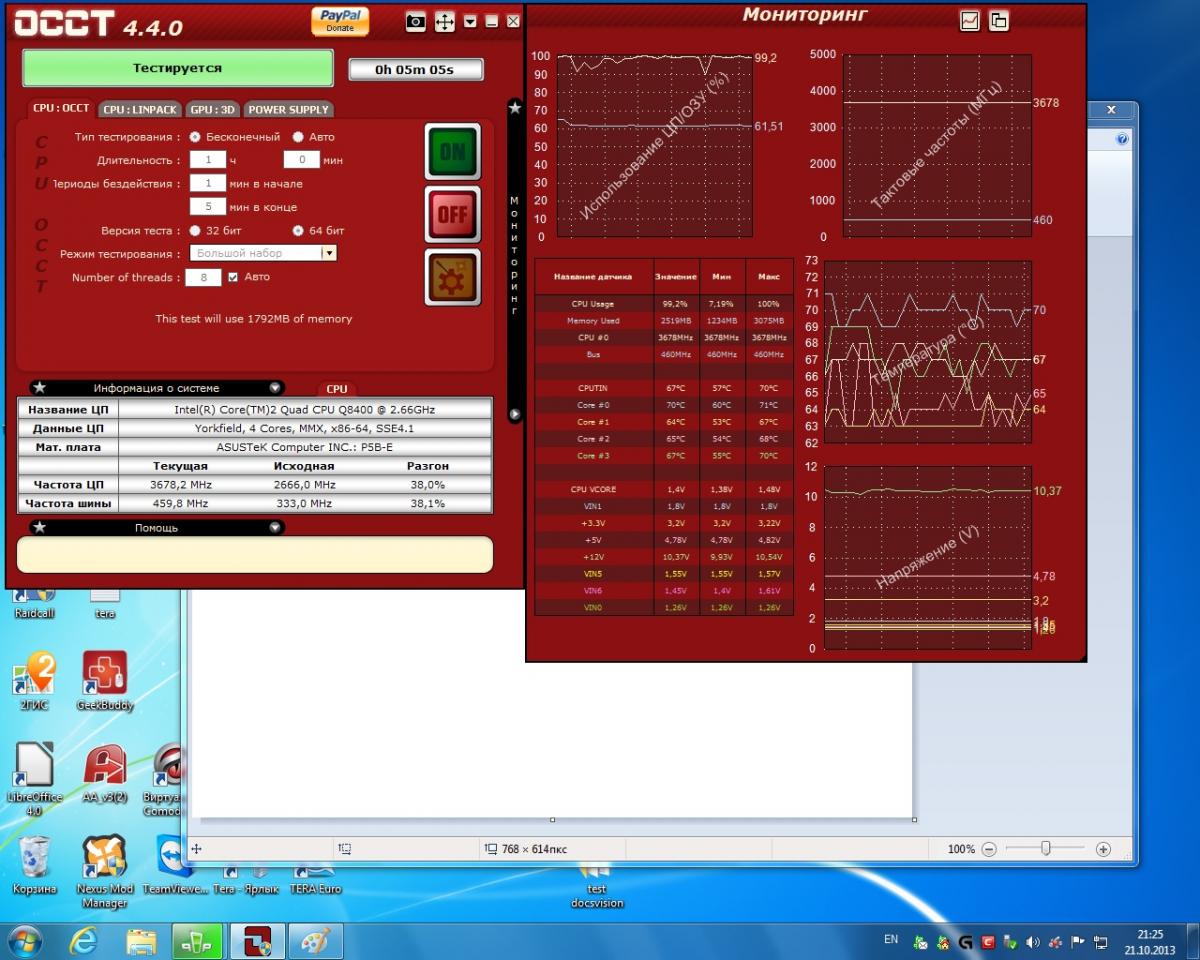
Task: Select the Авто test type radio
Action: [x=298, y=137]
